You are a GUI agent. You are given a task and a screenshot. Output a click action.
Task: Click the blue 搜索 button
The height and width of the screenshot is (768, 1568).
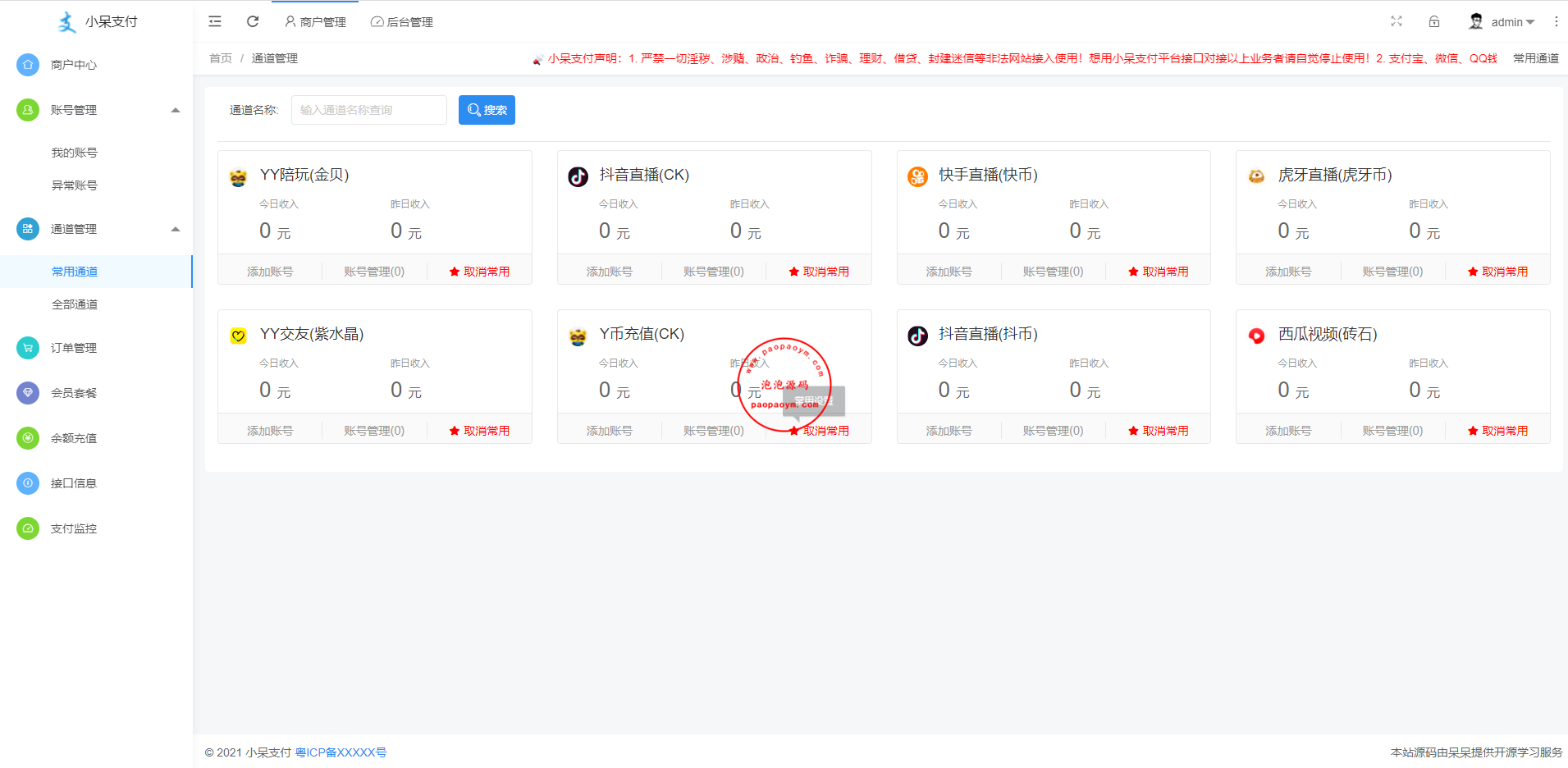pyautogui.click(x=487, y=110)
